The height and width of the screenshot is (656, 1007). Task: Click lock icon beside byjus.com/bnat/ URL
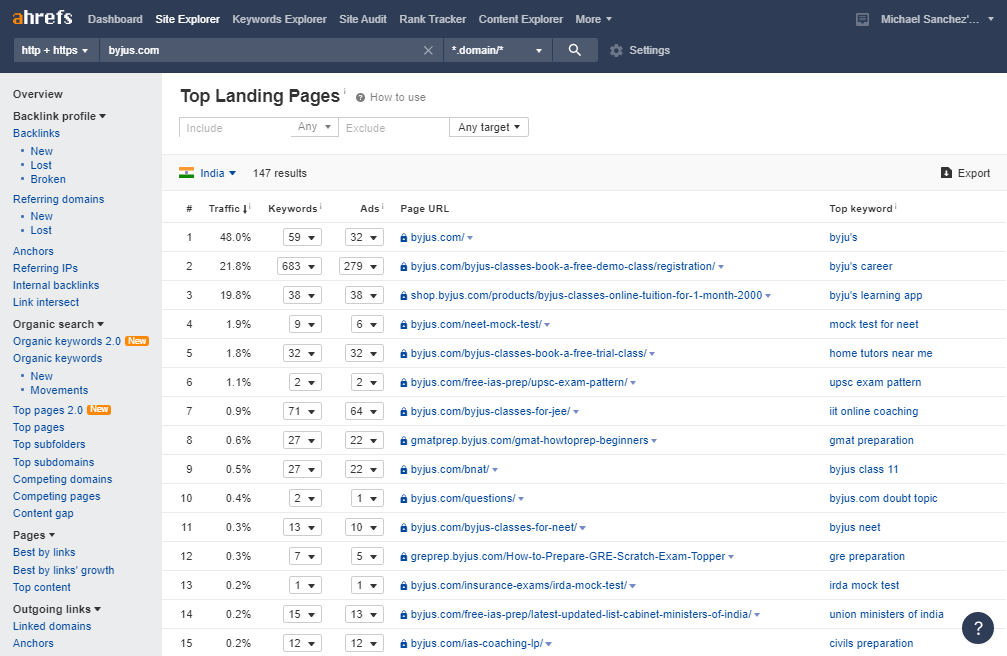pos(403,470)
